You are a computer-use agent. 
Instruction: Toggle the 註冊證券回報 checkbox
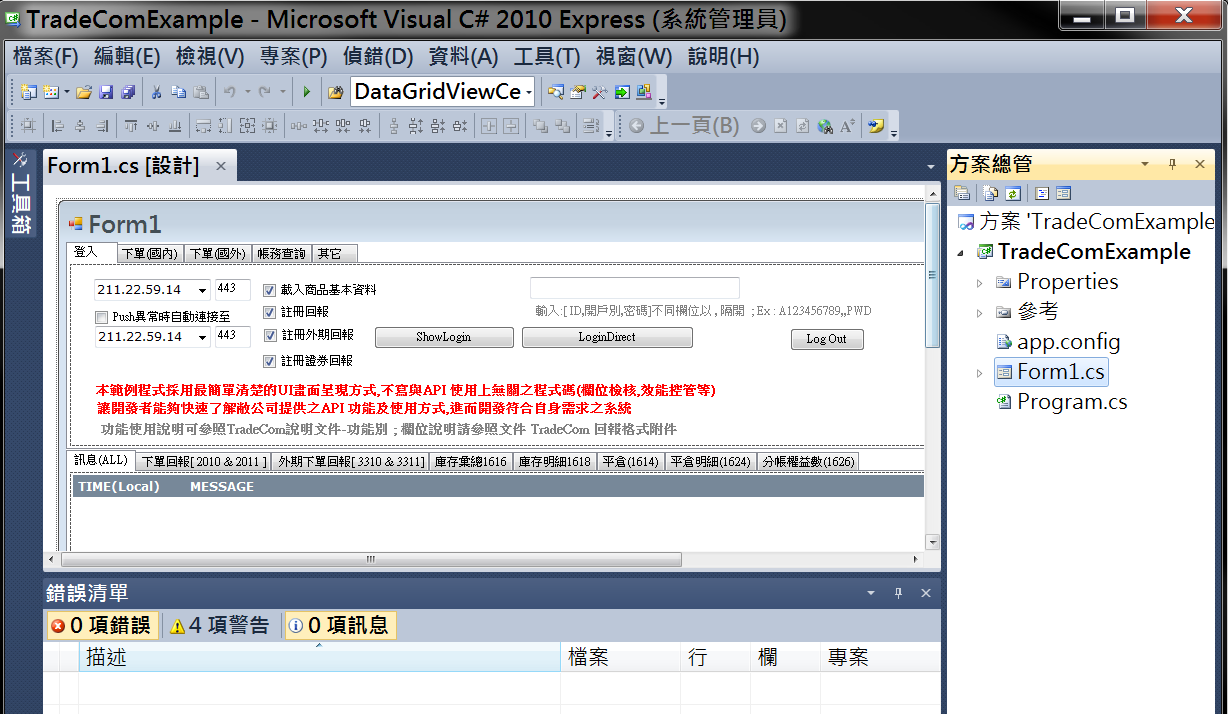click(x=269, y=361)
